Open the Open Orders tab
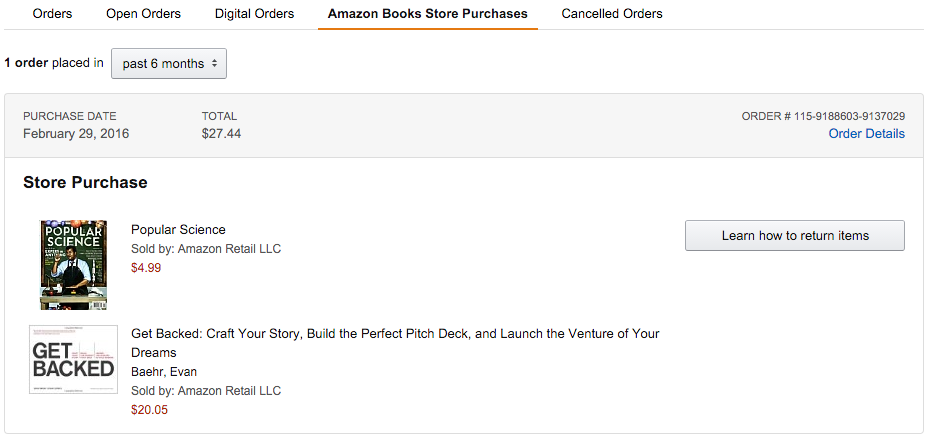The height and width of the screenshot is (440, 929). (143, 14)
